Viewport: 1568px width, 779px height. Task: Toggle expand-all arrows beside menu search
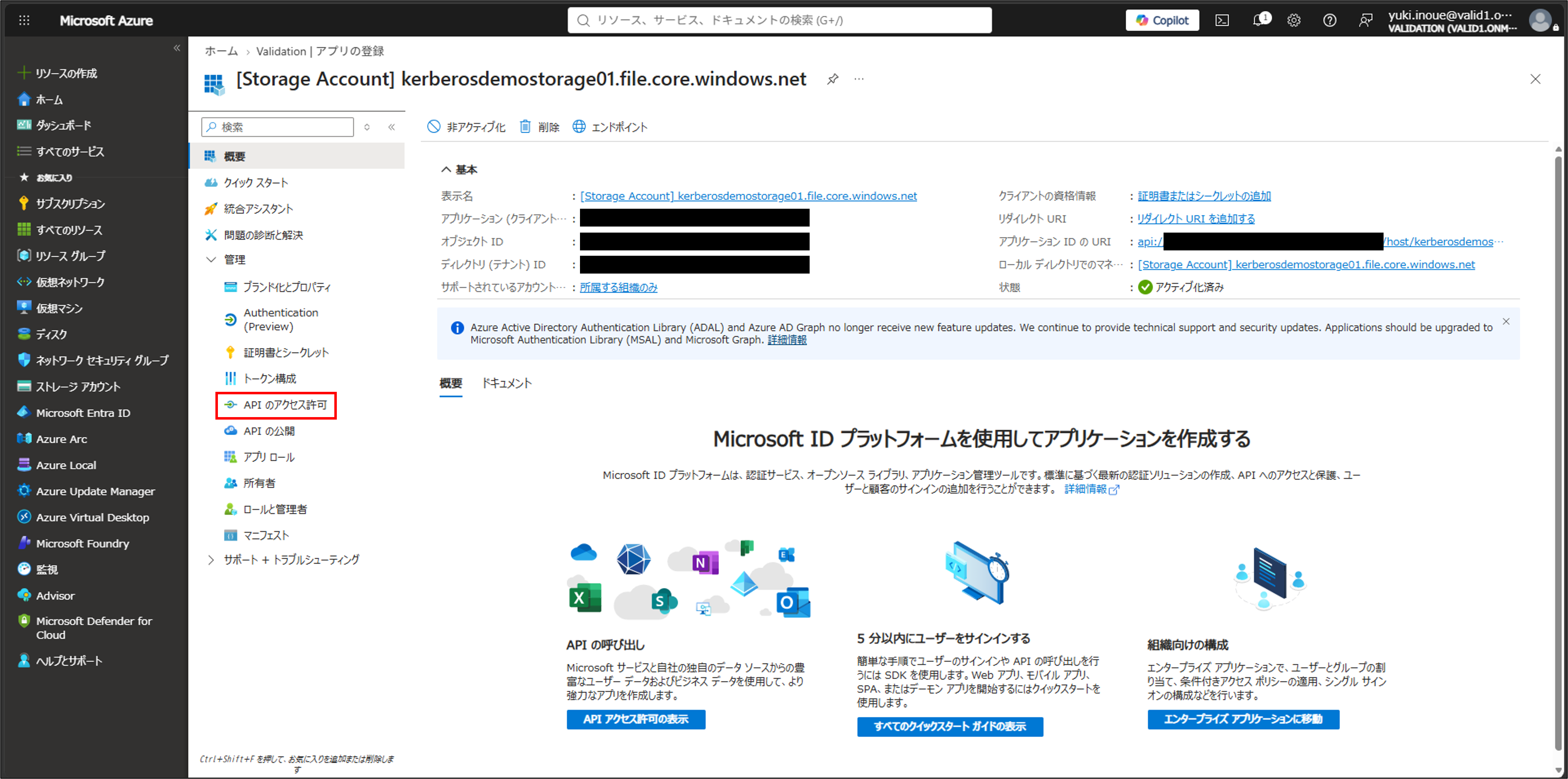[x=367, y=127]
